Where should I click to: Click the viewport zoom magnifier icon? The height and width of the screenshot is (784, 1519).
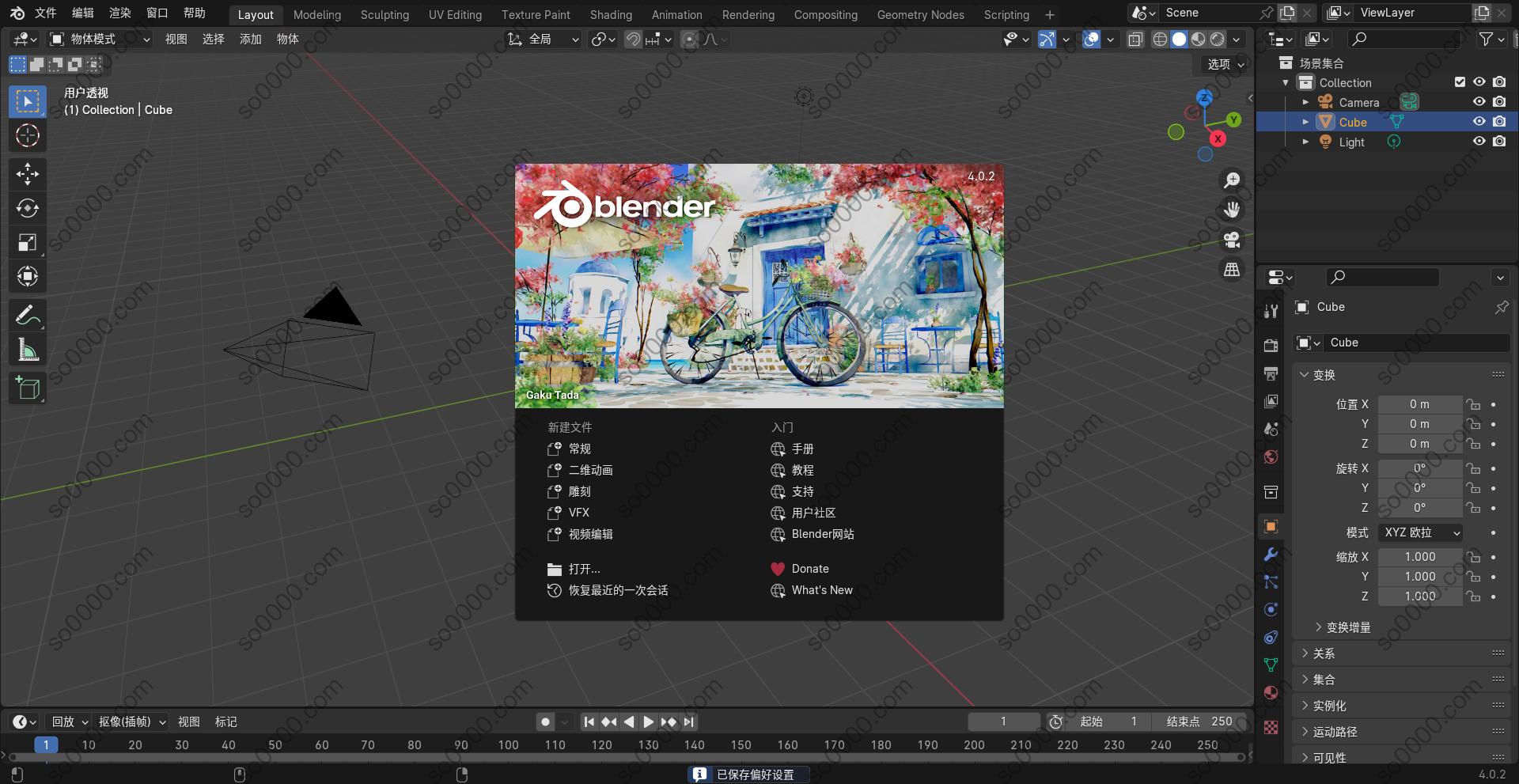coord(1232,180)
